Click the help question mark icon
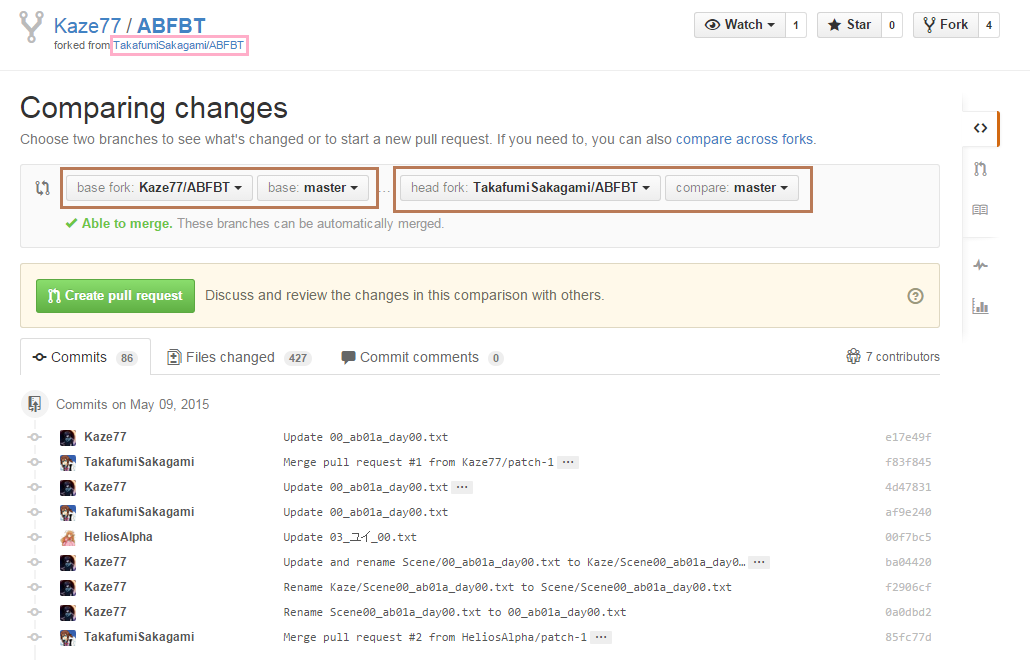 (x=915, y=296)
